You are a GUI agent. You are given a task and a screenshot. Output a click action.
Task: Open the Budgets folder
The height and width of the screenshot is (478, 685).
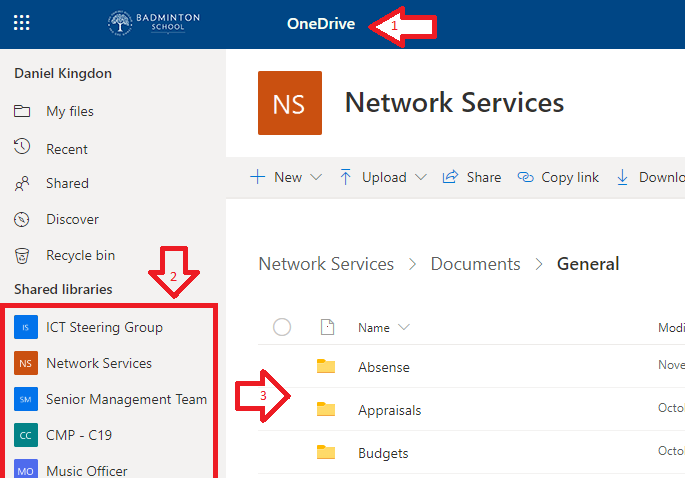click(x=383, y=454)
